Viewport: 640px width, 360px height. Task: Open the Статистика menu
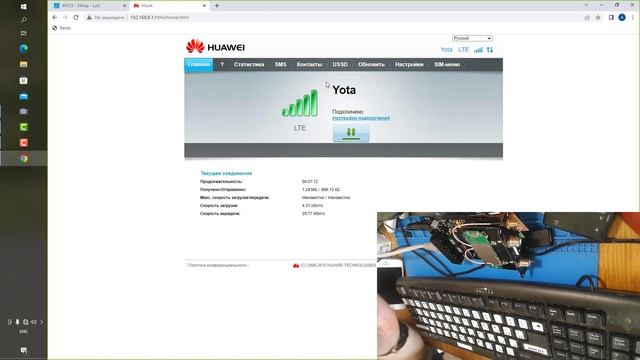(249, 64)
